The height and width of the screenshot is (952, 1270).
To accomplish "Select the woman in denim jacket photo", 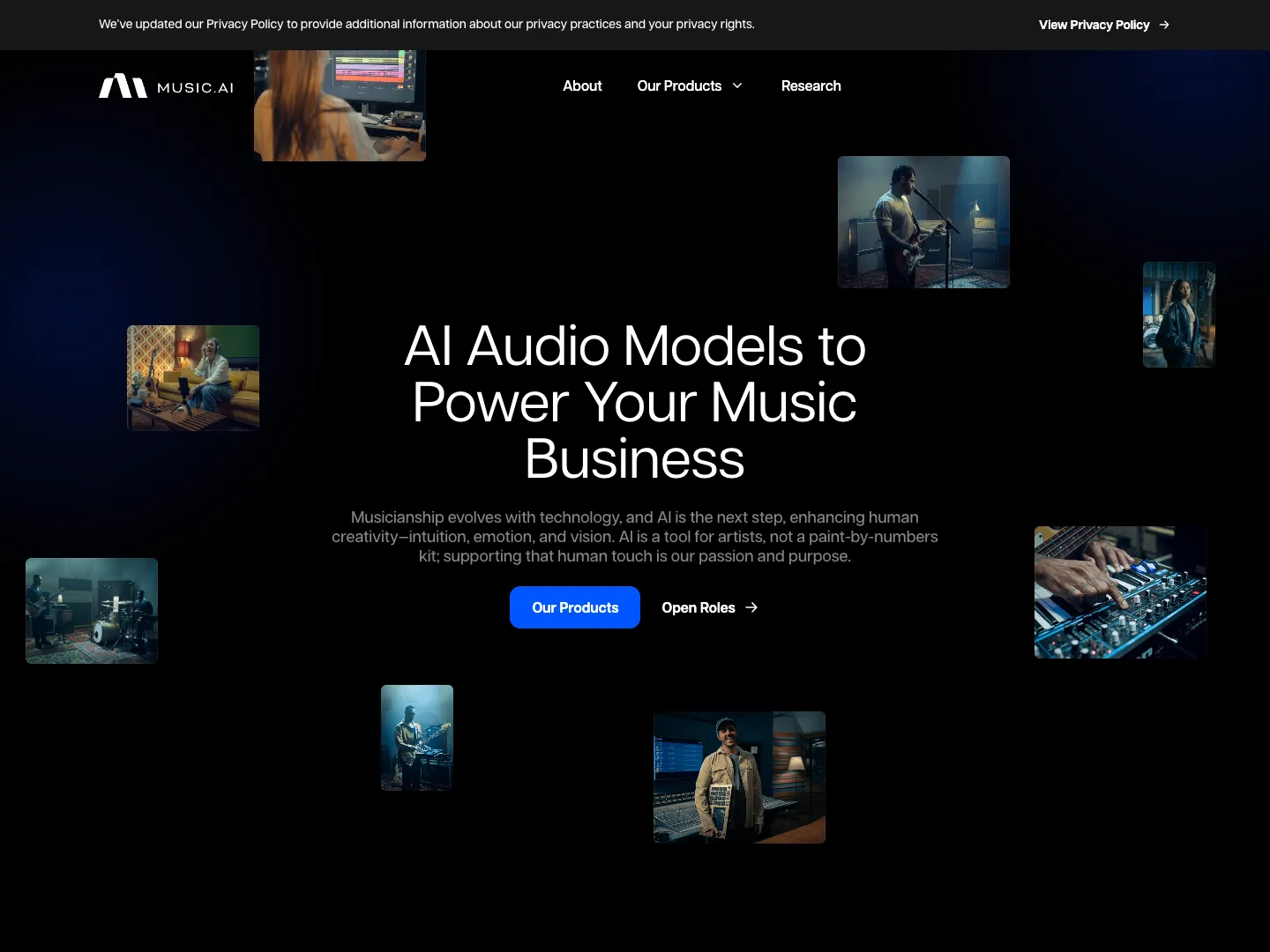I will click(x=1179, y=315).
